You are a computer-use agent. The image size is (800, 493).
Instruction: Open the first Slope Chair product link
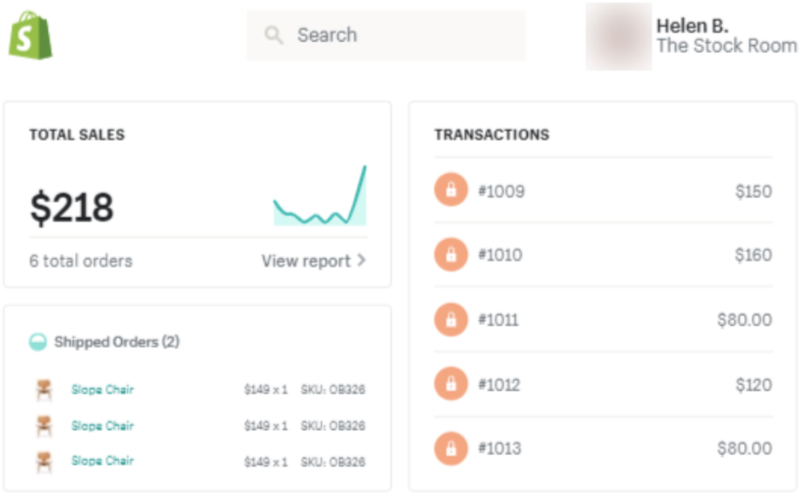(103, 389)
